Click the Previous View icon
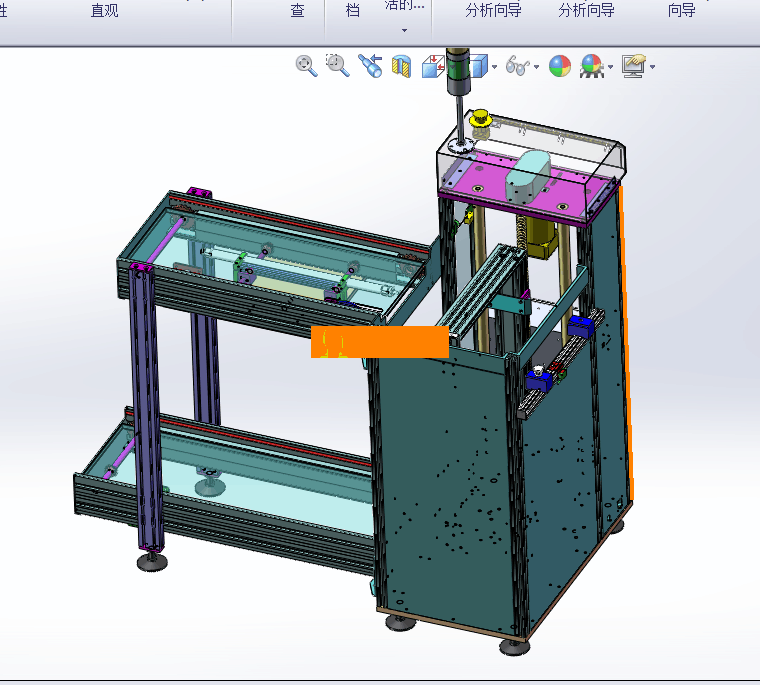The width and height of the screenshot is (760, 685). click(x=370, y=67)
